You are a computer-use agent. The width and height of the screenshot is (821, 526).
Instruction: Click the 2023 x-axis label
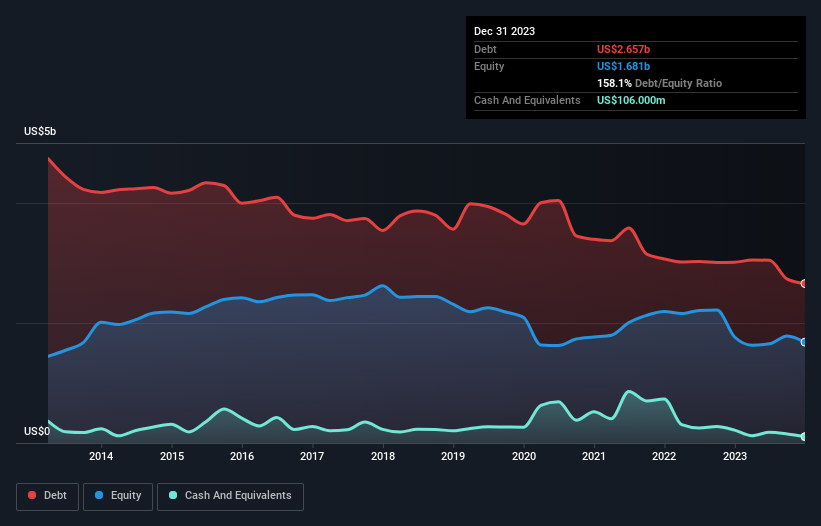(735, 456)
